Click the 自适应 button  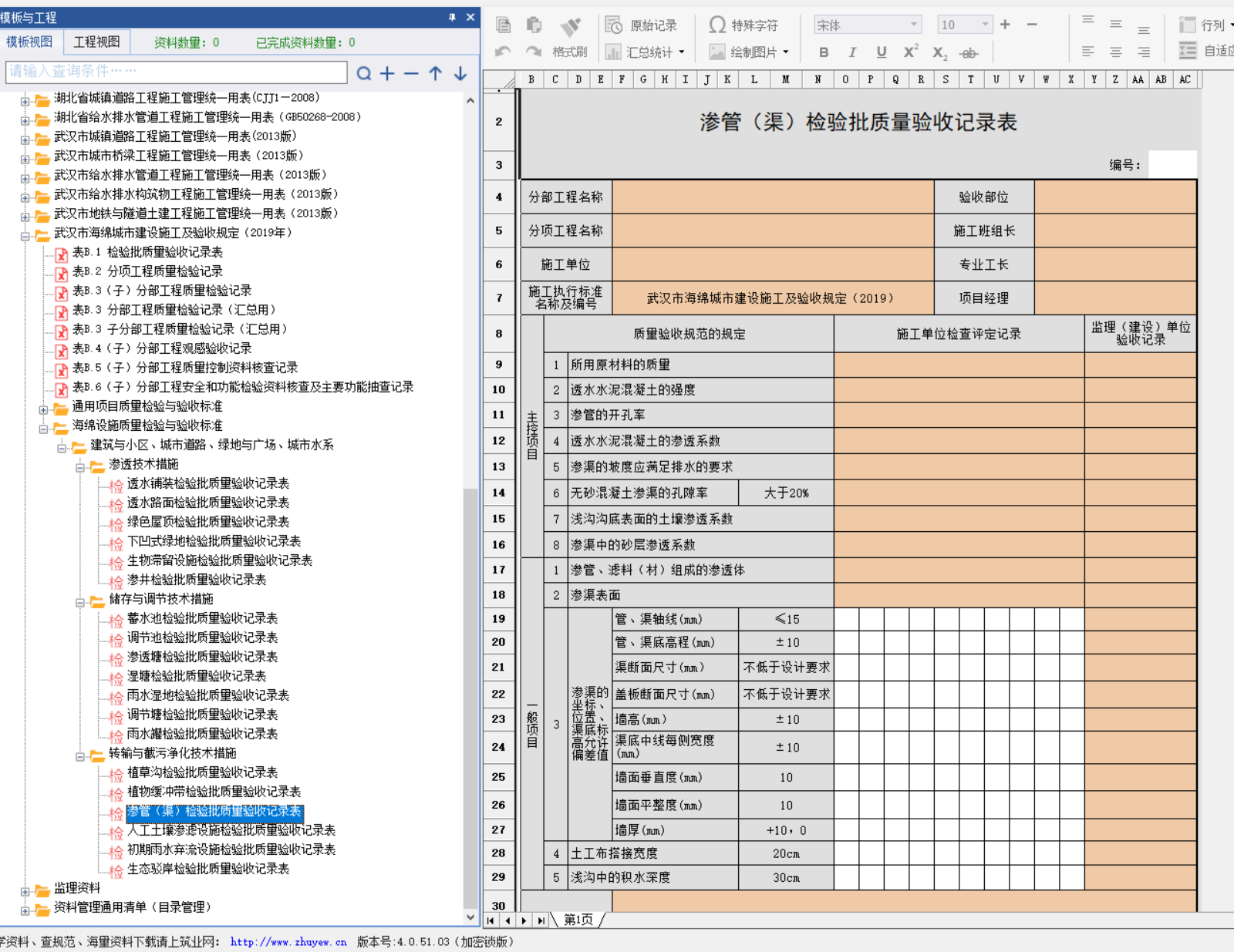[1207, 51]
